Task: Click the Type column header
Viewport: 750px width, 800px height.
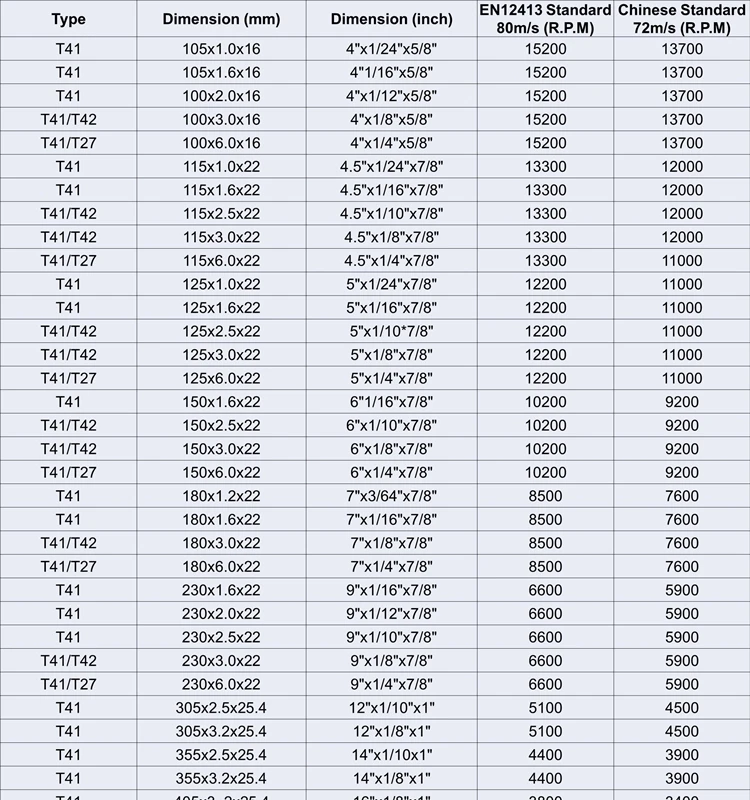Action: coord(68,19)
